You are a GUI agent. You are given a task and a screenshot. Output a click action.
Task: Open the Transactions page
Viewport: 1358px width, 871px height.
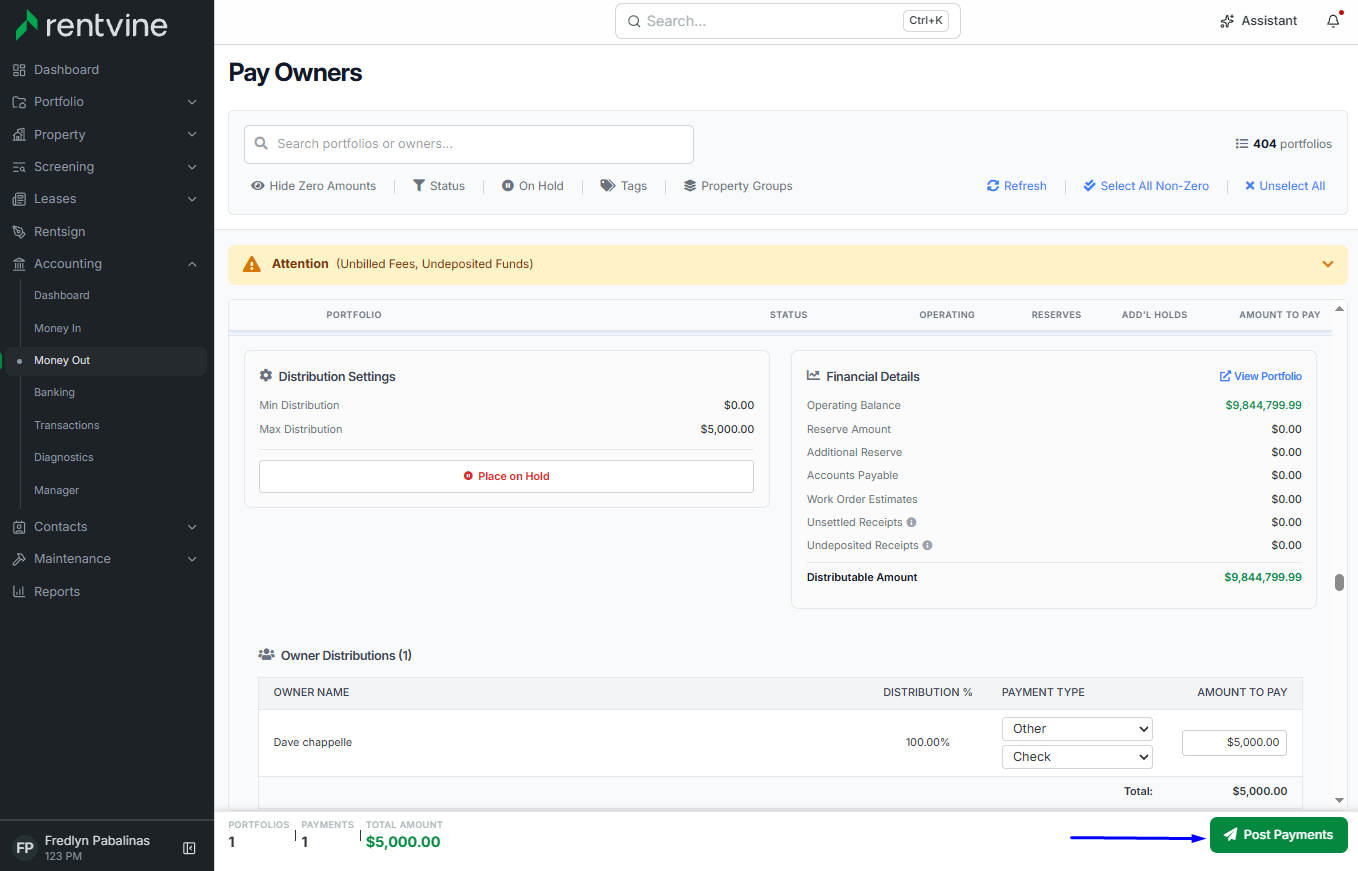pos(67,425)
